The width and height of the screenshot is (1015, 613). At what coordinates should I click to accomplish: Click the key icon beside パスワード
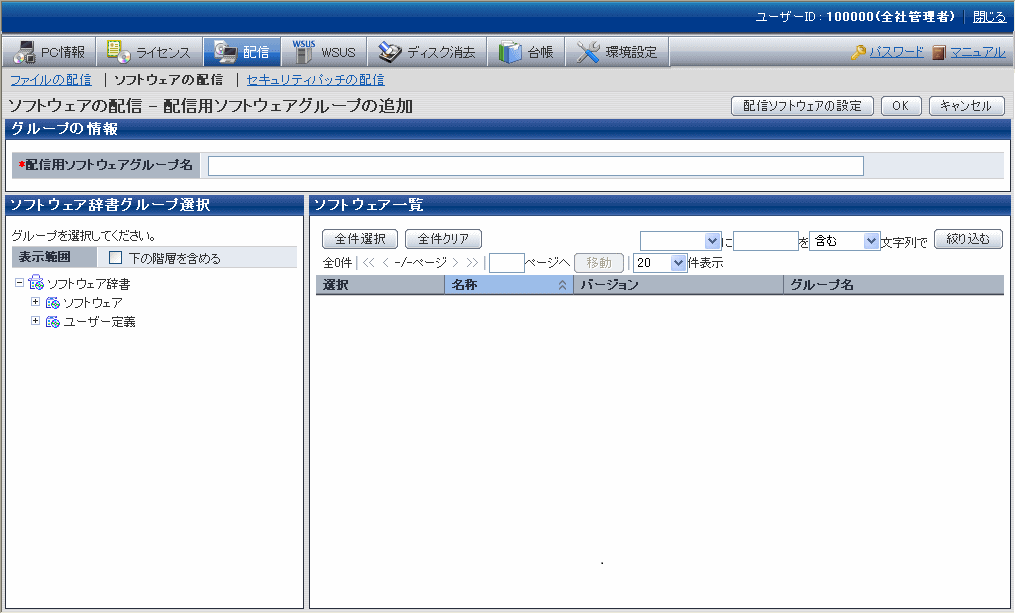click(x=858, y=52)
